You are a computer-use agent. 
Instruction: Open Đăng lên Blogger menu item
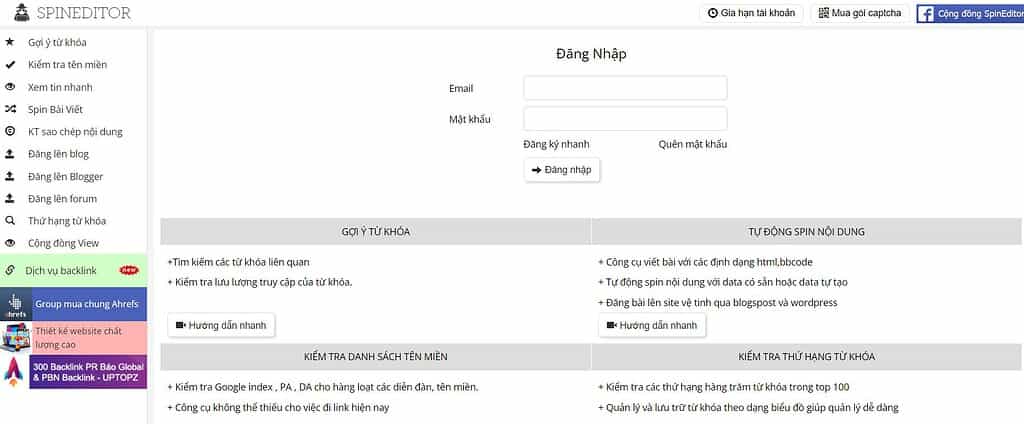[65, 176]
